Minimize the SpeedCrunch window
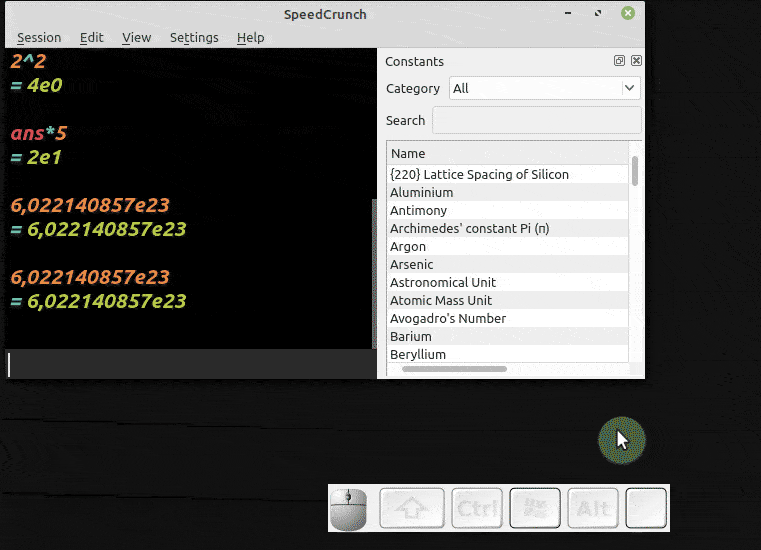Viewport: 761px width, 550px height. tap(568, 13)
